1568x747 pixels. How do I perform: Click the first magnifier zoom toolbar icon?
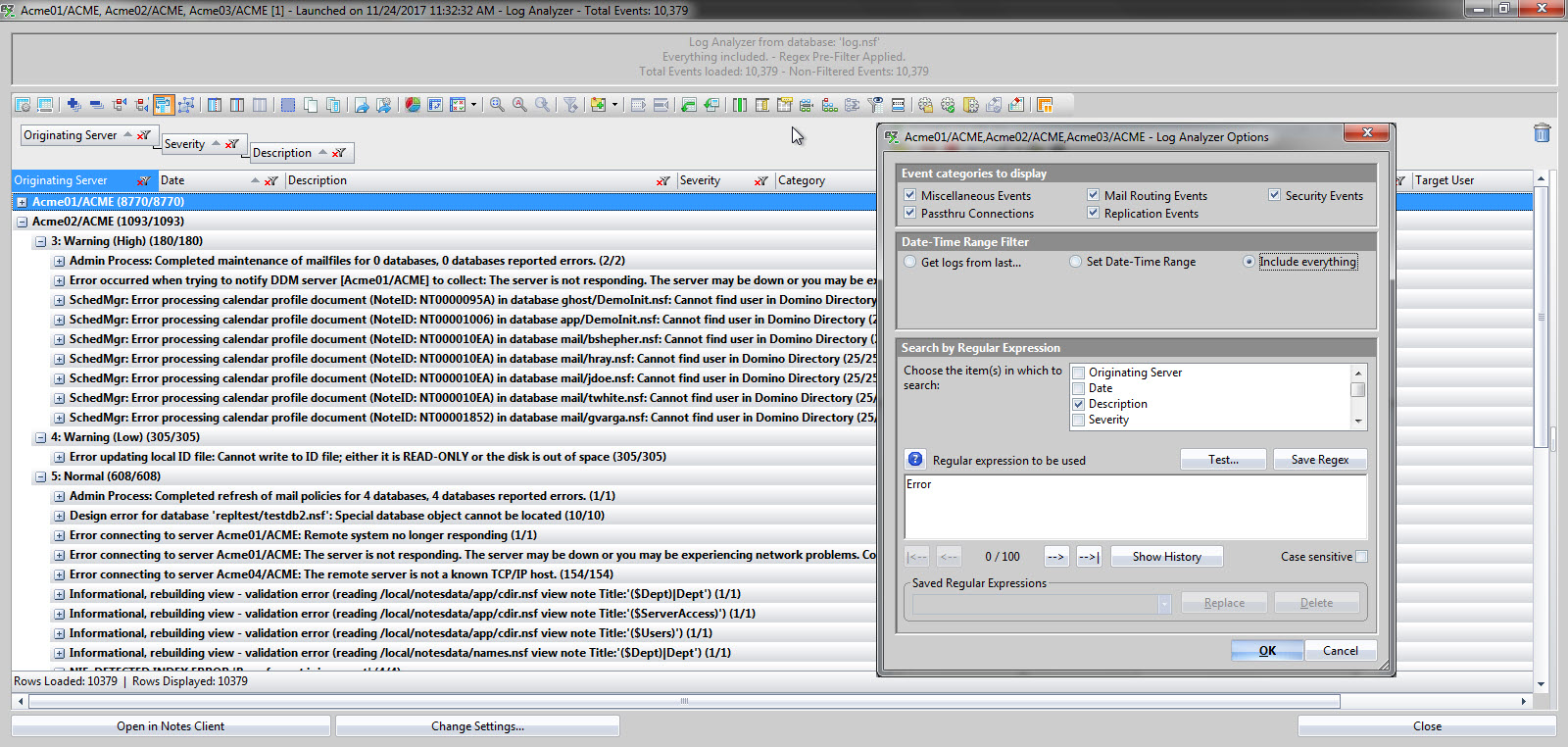[x=497, y=105]
